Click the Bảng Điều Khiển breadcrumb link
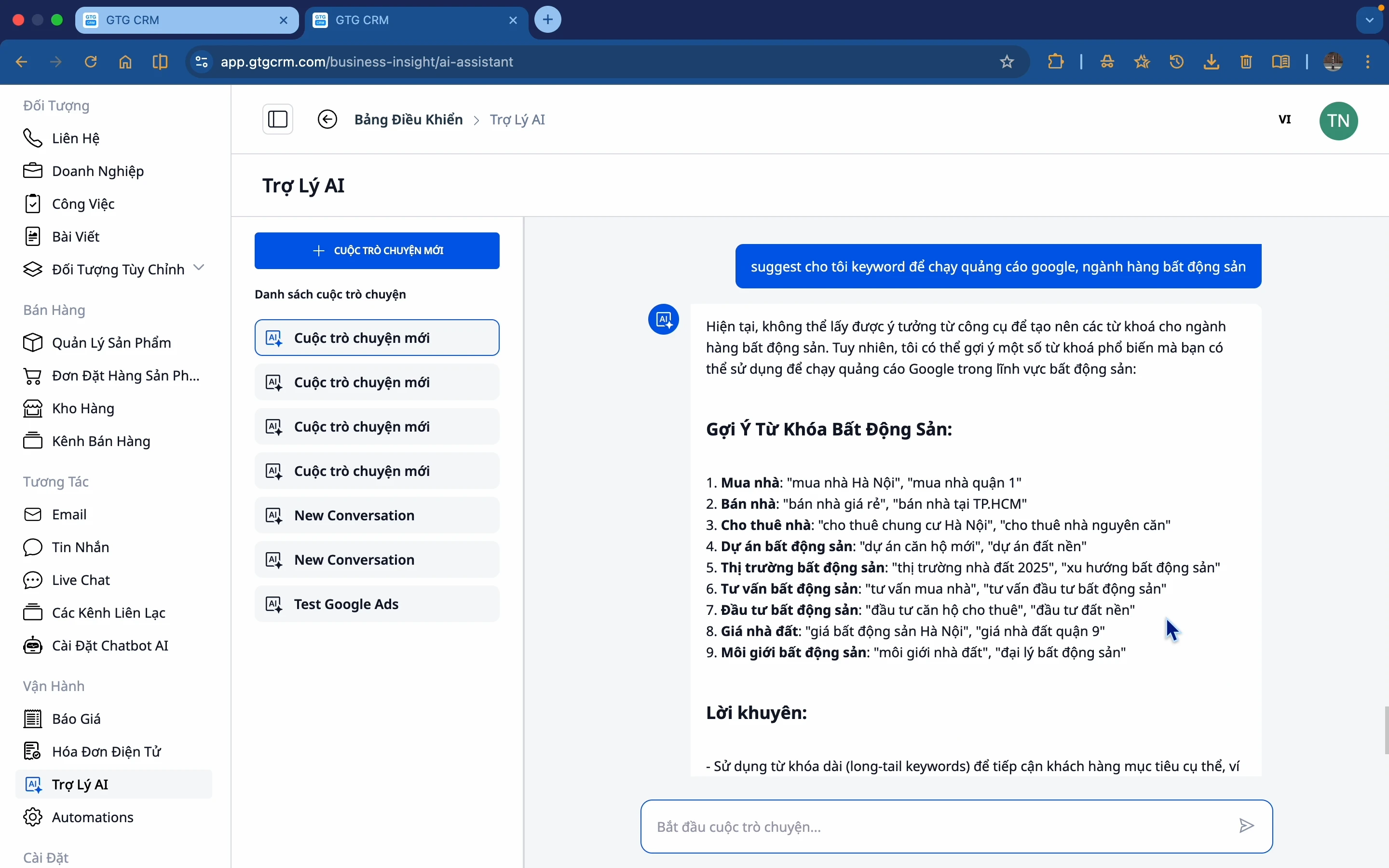 408,120
